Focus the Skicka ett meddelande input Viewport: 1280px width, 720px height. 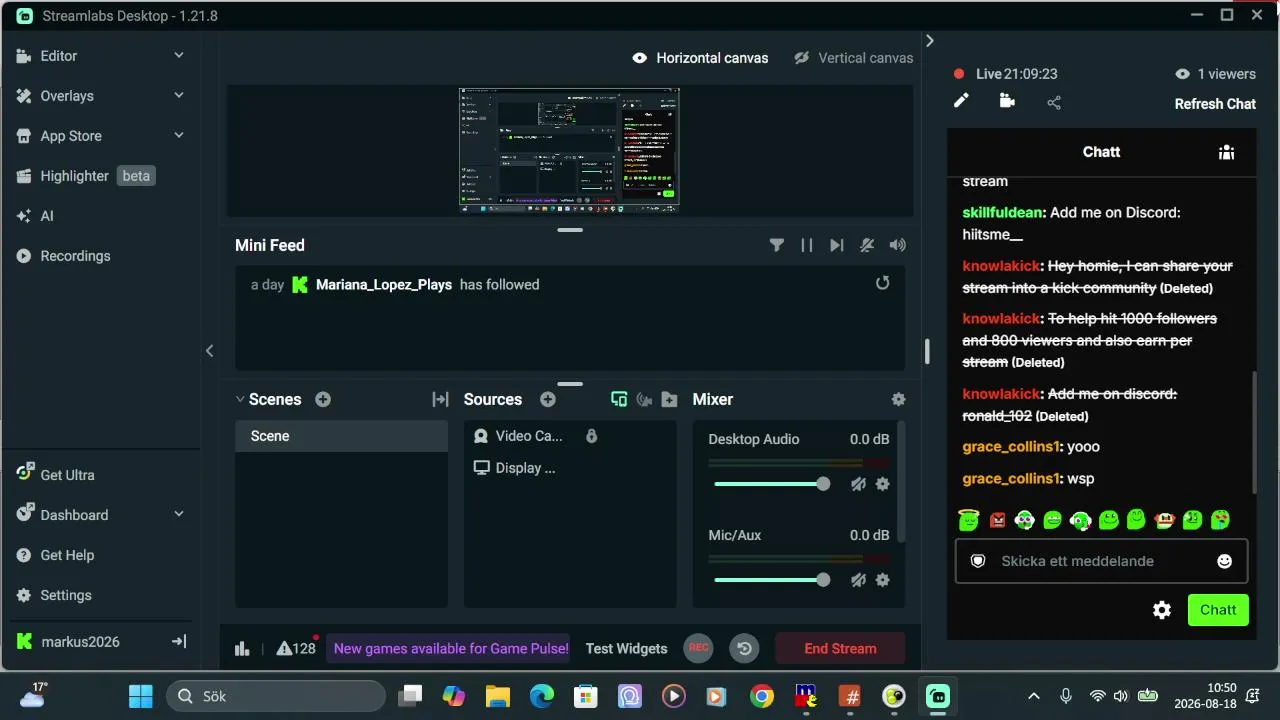coord(1100,561)
